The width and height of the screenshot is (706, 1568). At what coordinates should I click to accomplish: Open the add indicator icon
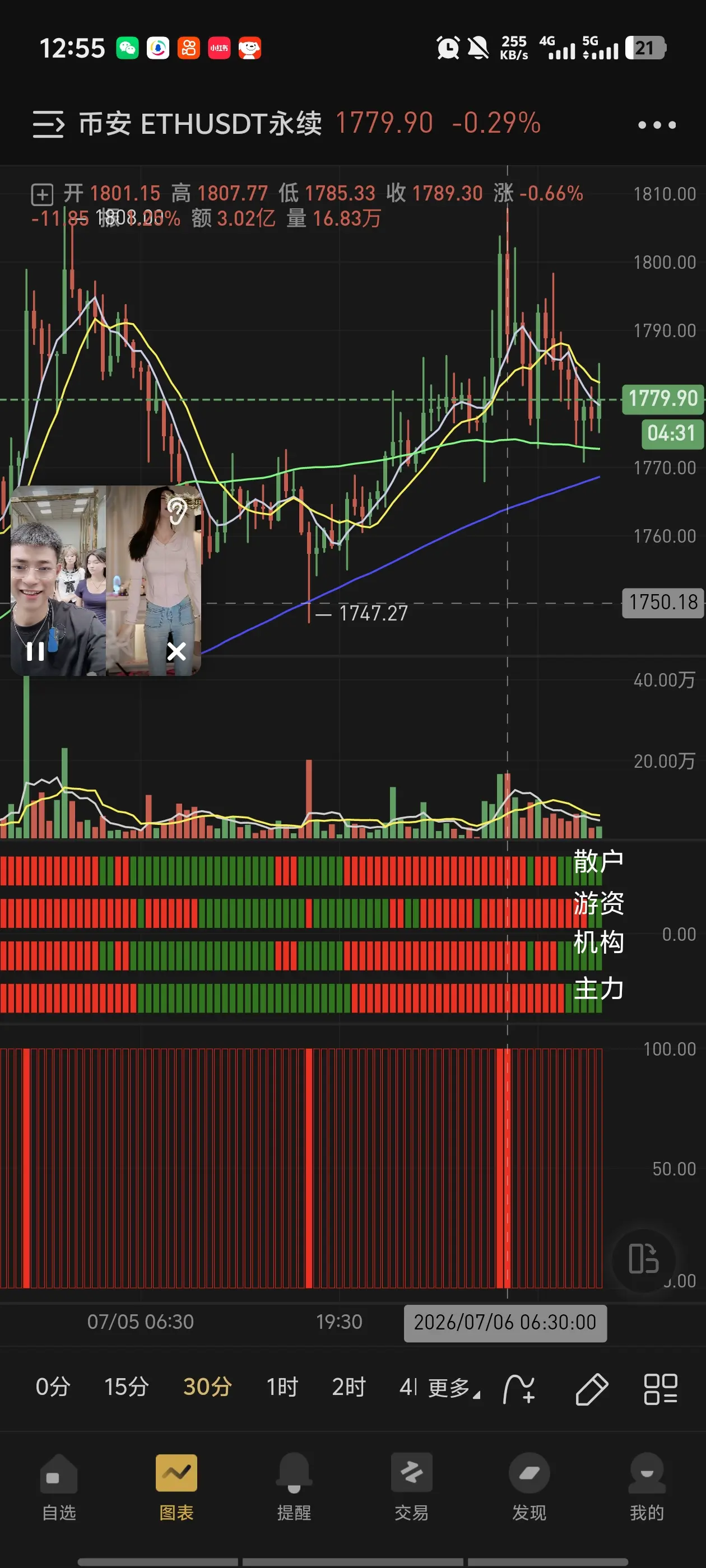point(519,1389)
